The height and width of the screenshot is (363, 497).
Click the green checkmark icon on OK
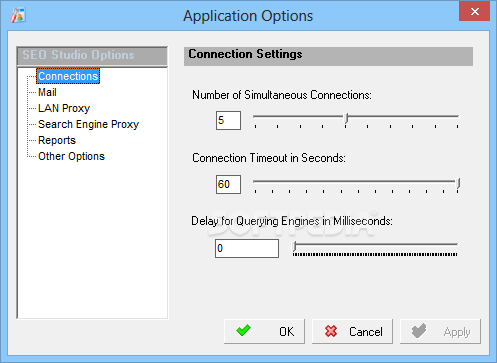point(243,330)
